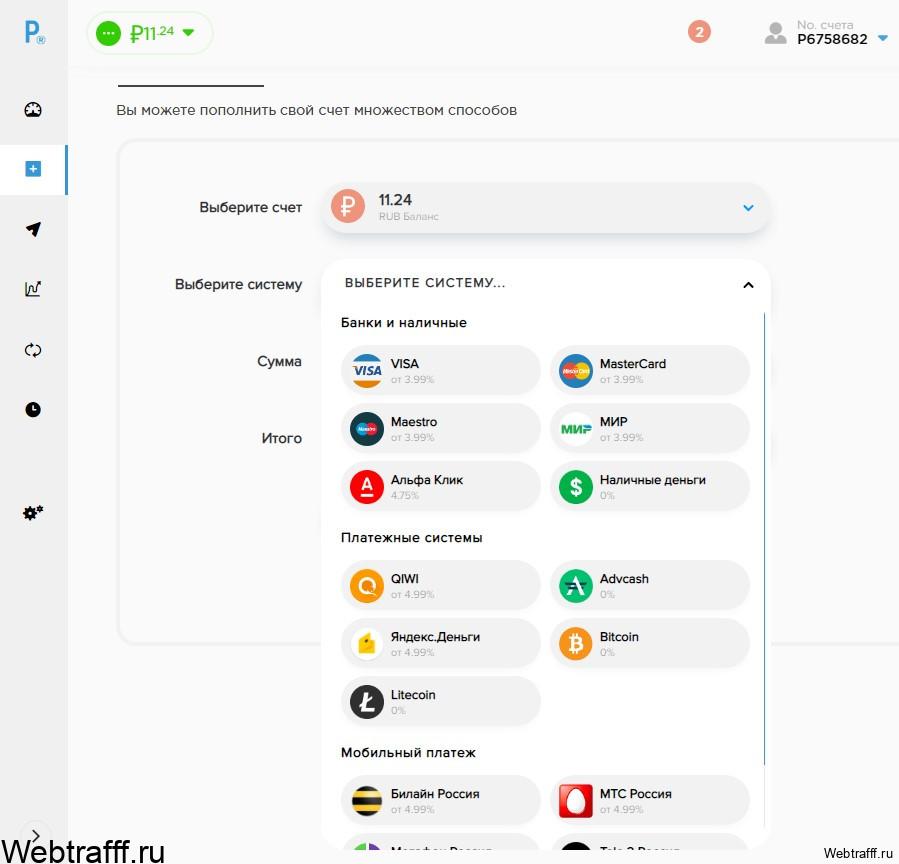The height and width of the screenshot is (864, 899).
Task: Click the Payeer logo icon
Action: pos(34,33)
